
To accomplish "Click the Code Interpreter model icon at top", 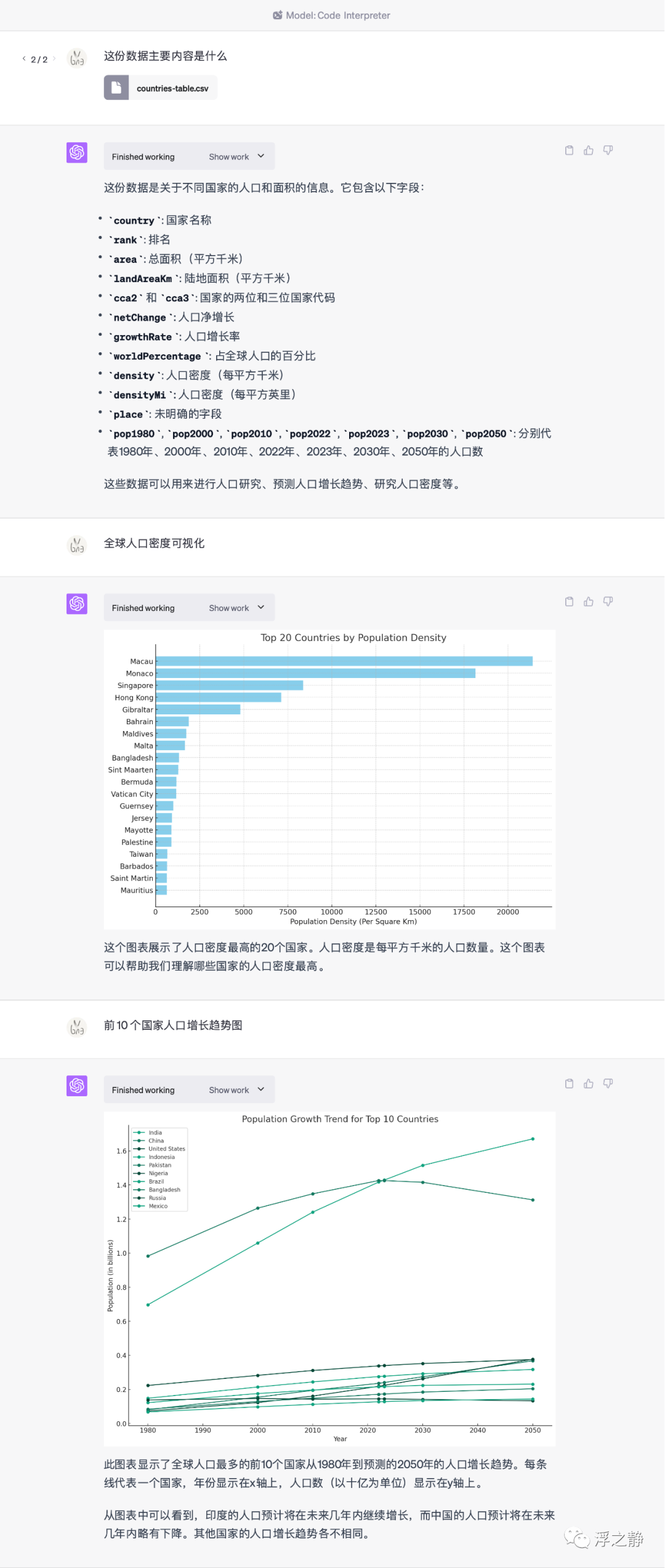I will (278, 15).
